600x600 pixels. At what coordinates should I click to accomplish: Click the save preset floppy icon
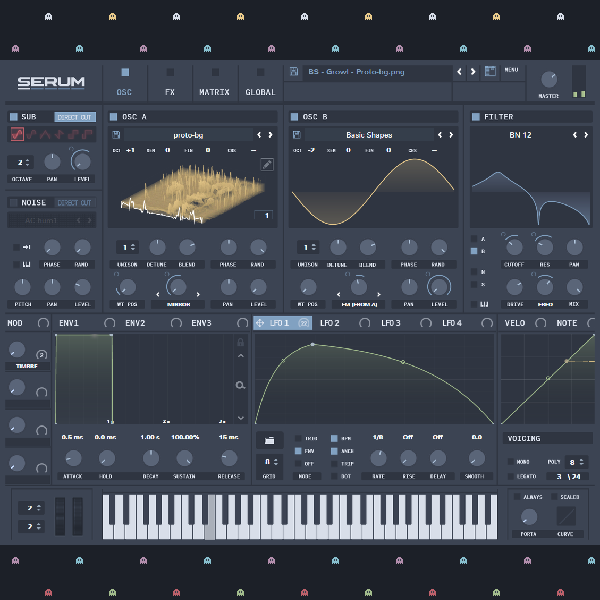(x=294, y=72)
